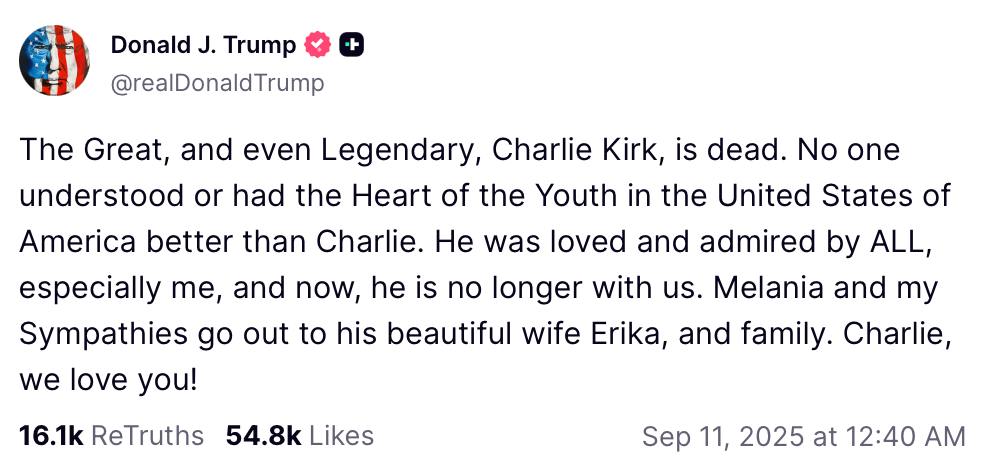Click the word "Sympathies" in post

click(103, 335)
